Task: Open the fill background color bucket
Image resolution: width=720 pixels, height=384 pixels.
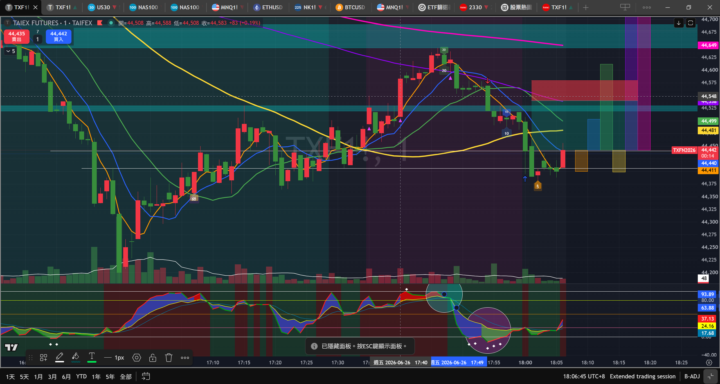Action: tap(75, 357)
